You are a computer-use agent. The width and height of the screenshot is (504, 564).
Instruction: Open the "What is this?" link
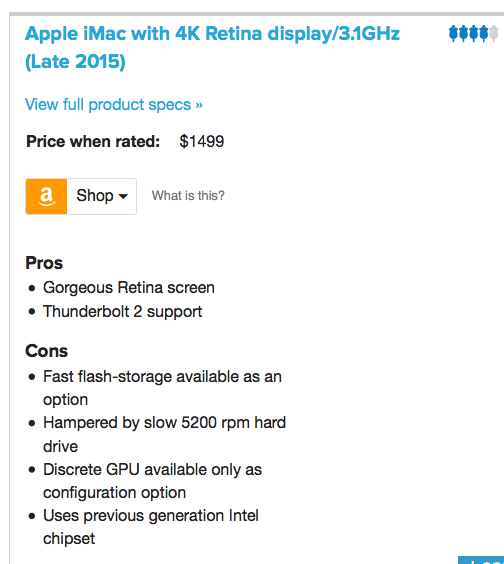188,196
